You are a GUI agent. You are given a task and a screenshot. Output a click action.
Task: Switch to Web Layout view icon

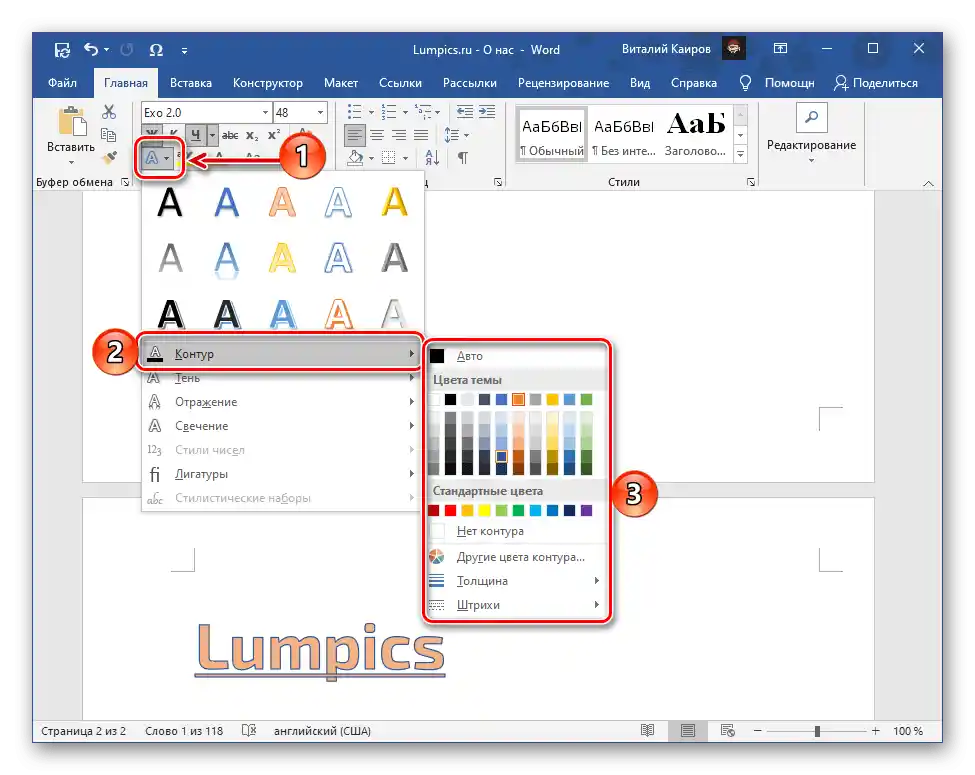click(x=727, y=730)
